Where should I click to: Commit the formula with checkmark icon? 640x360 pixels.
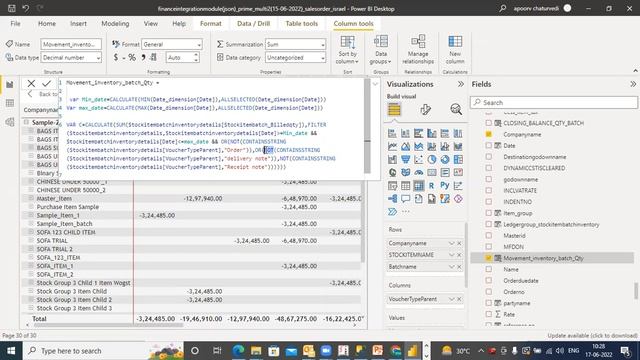(47, 83)
